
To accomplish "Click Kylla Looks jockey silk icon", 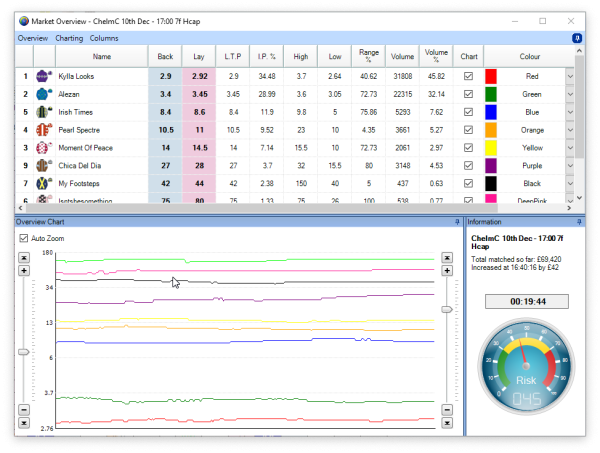I will pyautogui.click(x=43, y=76).
